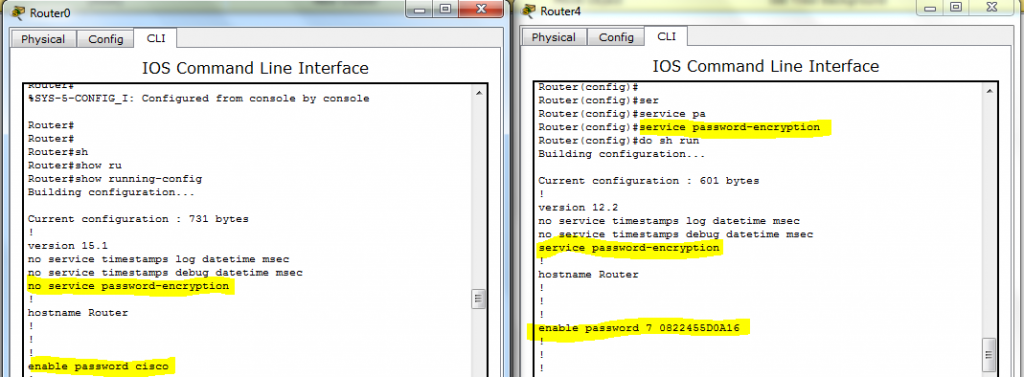Image resolution: width=1024 pixels, height=377 pixels.
Task: Click 'IOS Command Line Interface' heading in Router4
Action: (x=765, y=66)
